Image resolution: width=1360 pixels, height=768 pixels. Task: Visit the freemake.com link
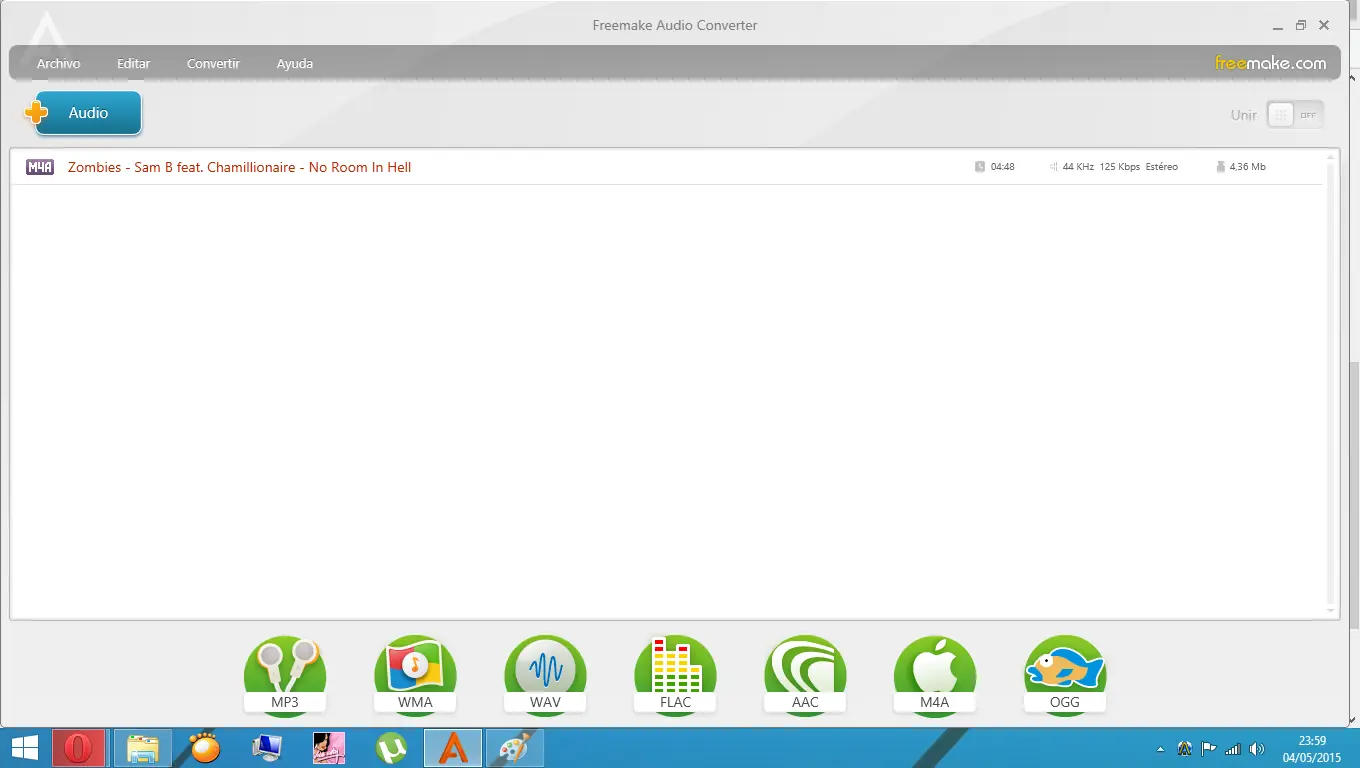1270,63
